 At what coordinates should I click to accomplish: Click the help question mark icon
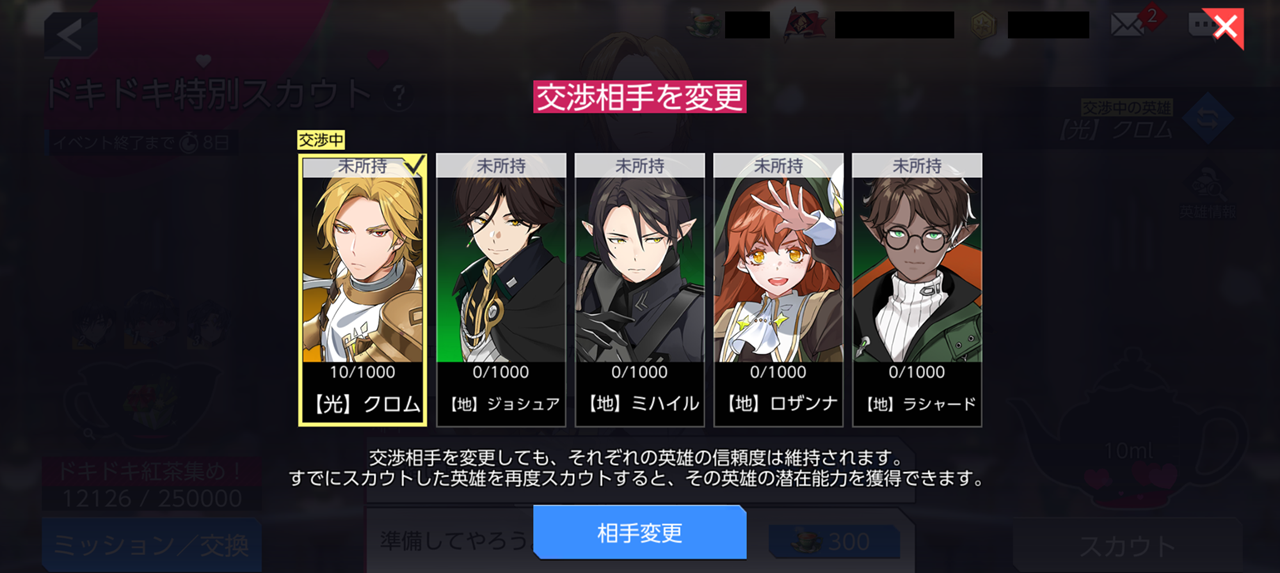tap(399, 96)
